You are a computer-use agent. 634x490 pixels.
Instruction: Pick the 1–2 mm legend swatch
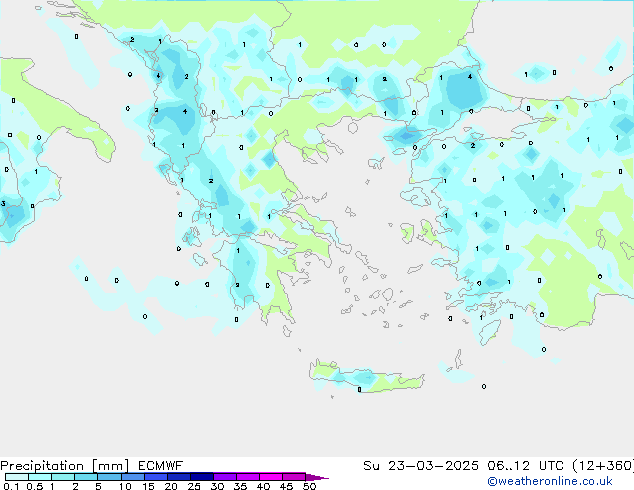pyautogui.click(x=63, y=477)
